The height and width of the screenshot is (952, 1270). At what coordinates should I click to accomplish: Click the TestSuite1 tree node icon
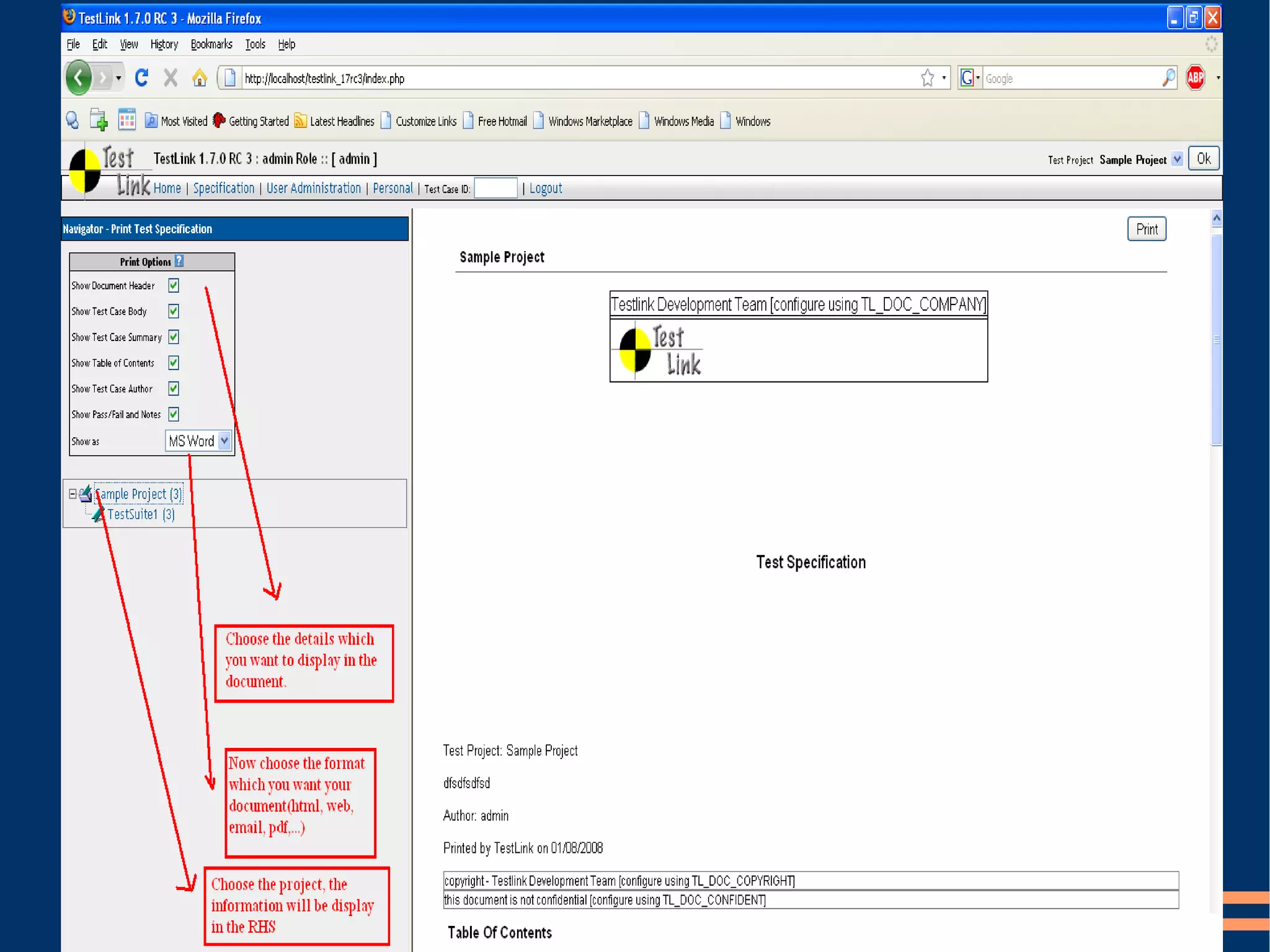(98, 514)
